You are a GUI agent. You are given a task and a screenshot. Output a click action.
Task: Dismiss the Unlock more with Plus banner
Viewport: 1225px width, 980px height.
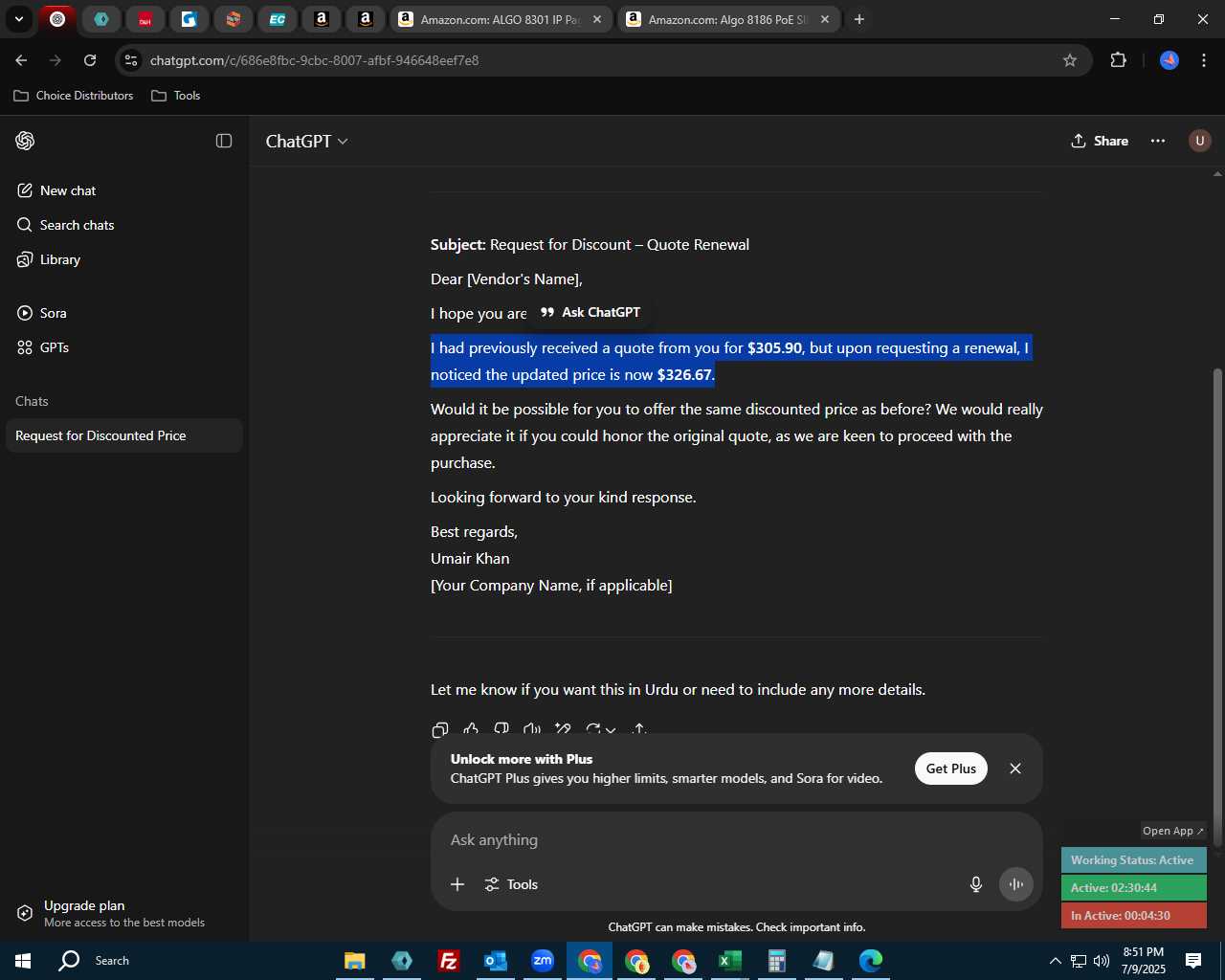1015,768
